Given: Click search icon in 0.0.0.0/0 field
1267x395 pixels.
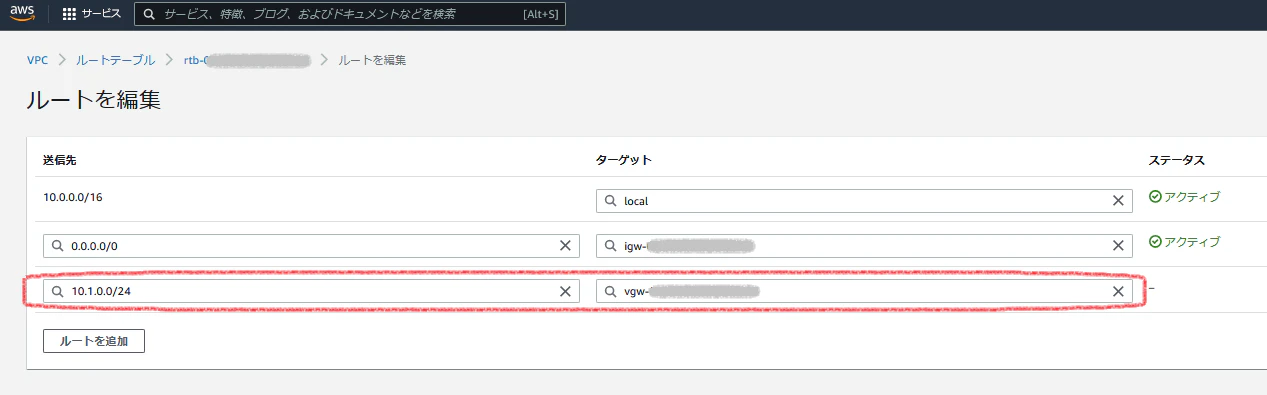Looking at the screenshot, I should [x=57, y=246].
